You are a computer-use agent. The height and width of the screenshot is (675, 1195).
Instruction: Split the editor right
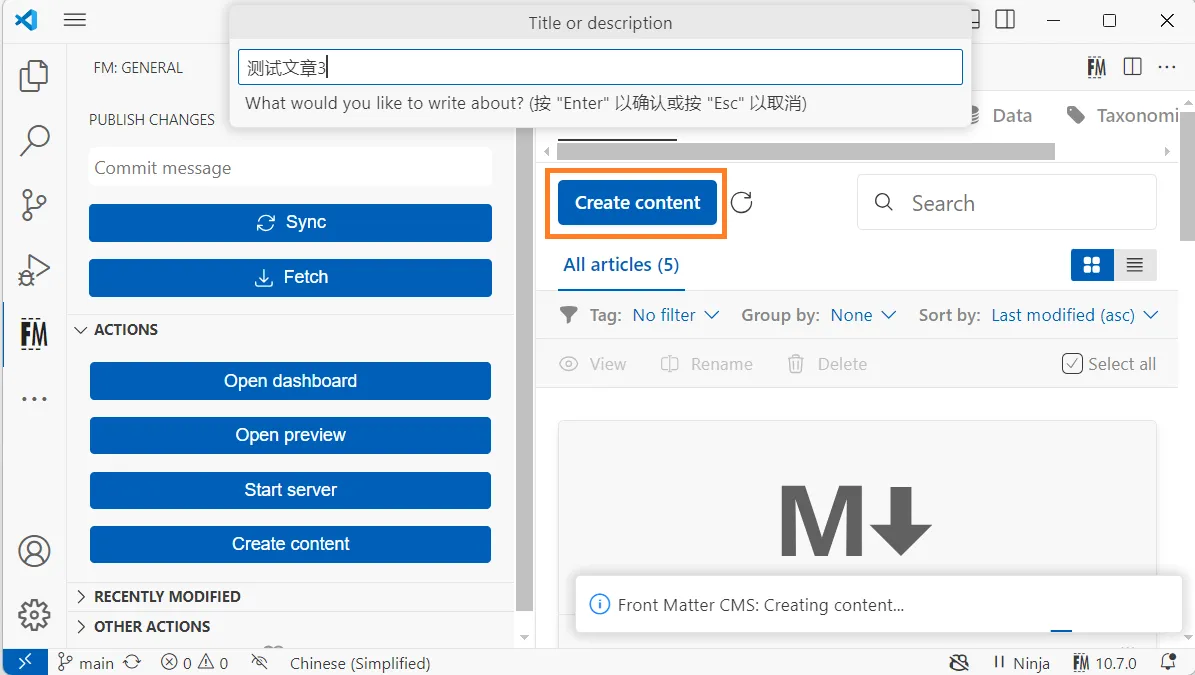[1133, 67]
